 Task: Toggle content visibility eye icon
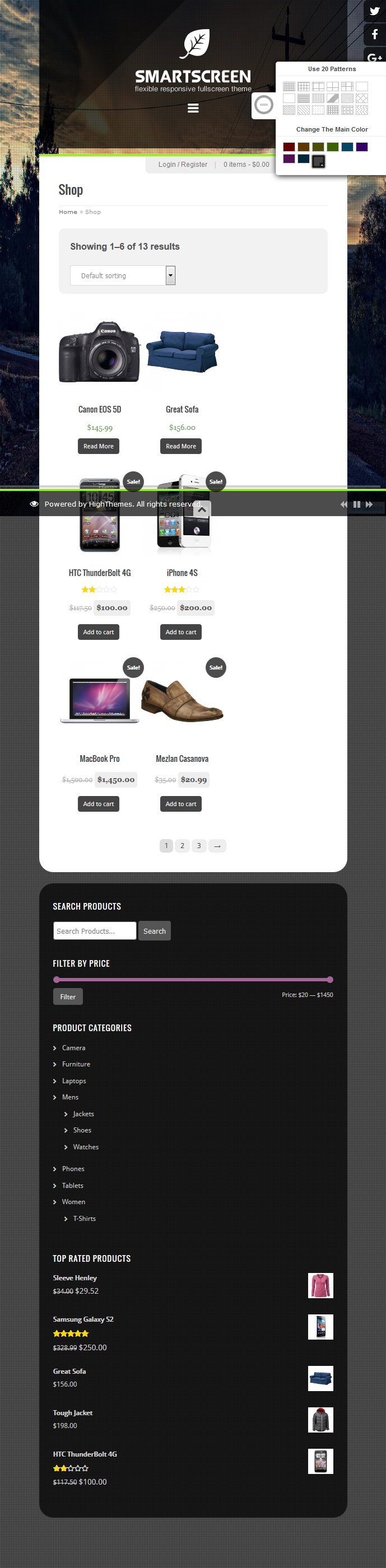(x=34, y=504)
